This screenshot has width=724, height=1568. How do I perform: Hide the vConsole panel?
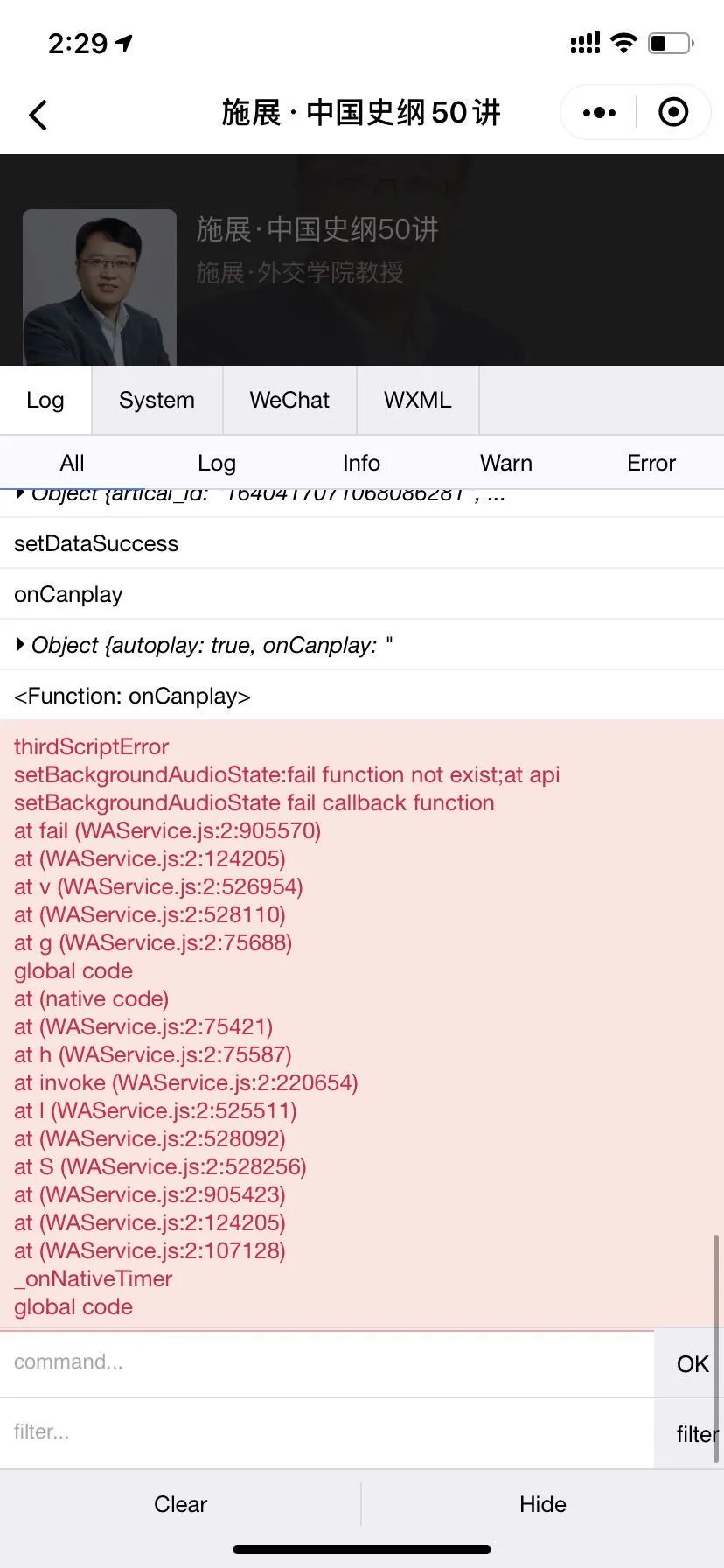[x=543, y=1504]
